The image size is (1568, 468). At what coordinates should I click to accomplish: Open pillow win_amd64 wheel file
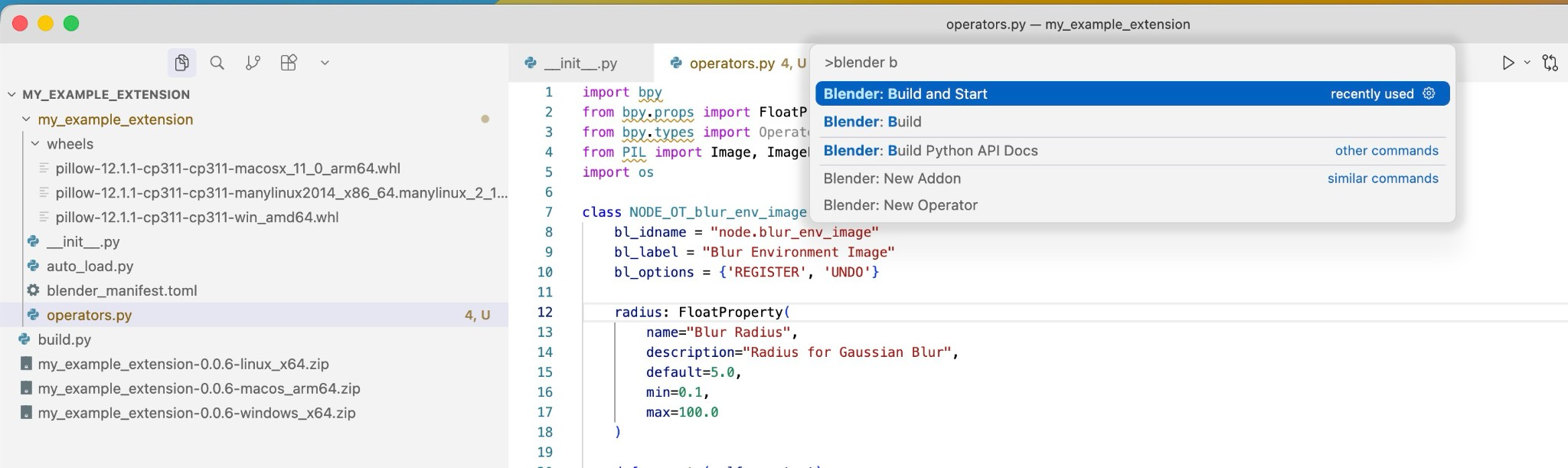click(197, 218)
